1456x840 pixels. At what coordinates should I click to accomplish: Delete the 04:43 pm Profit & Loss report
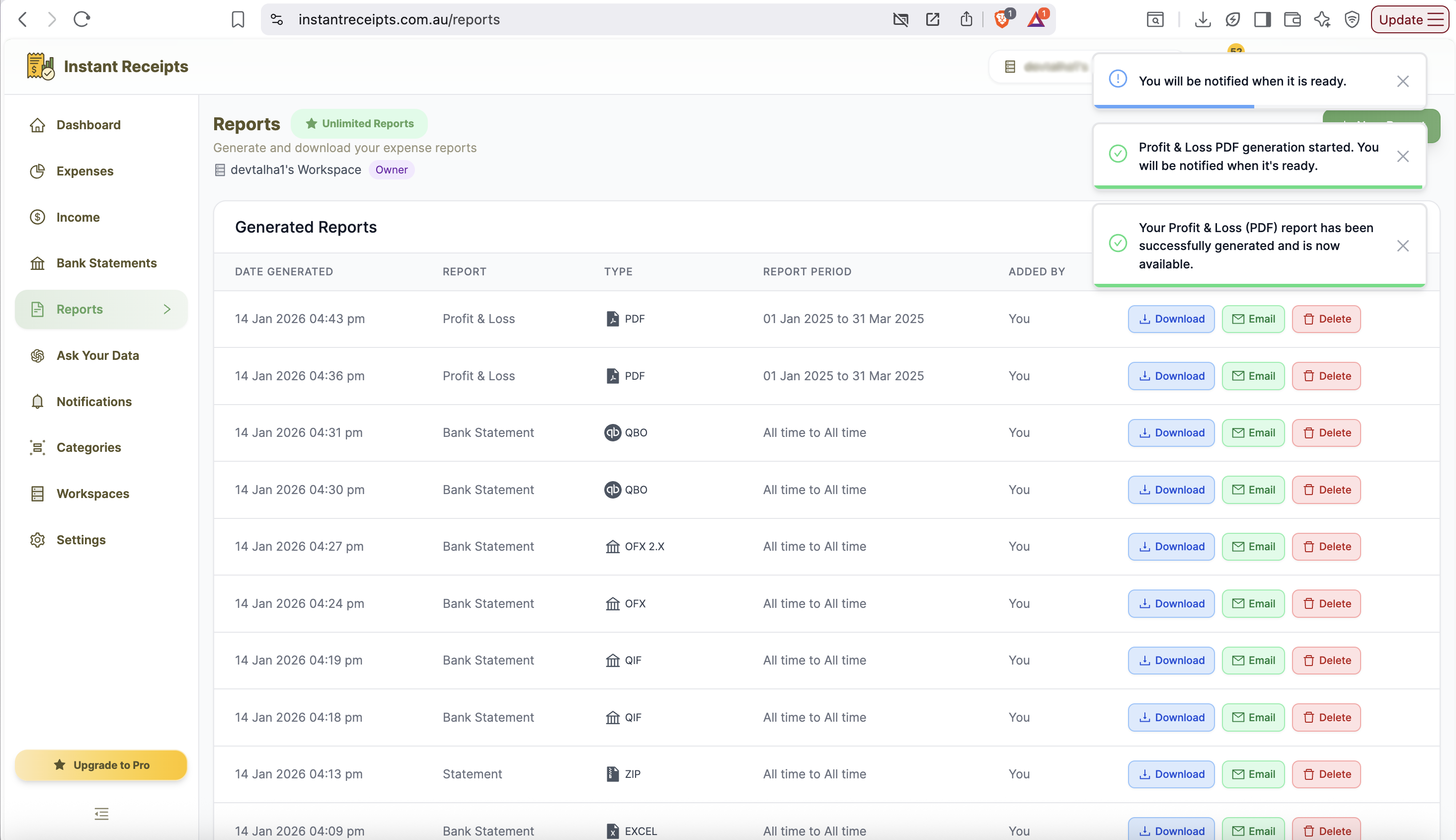coord(1326,319)
